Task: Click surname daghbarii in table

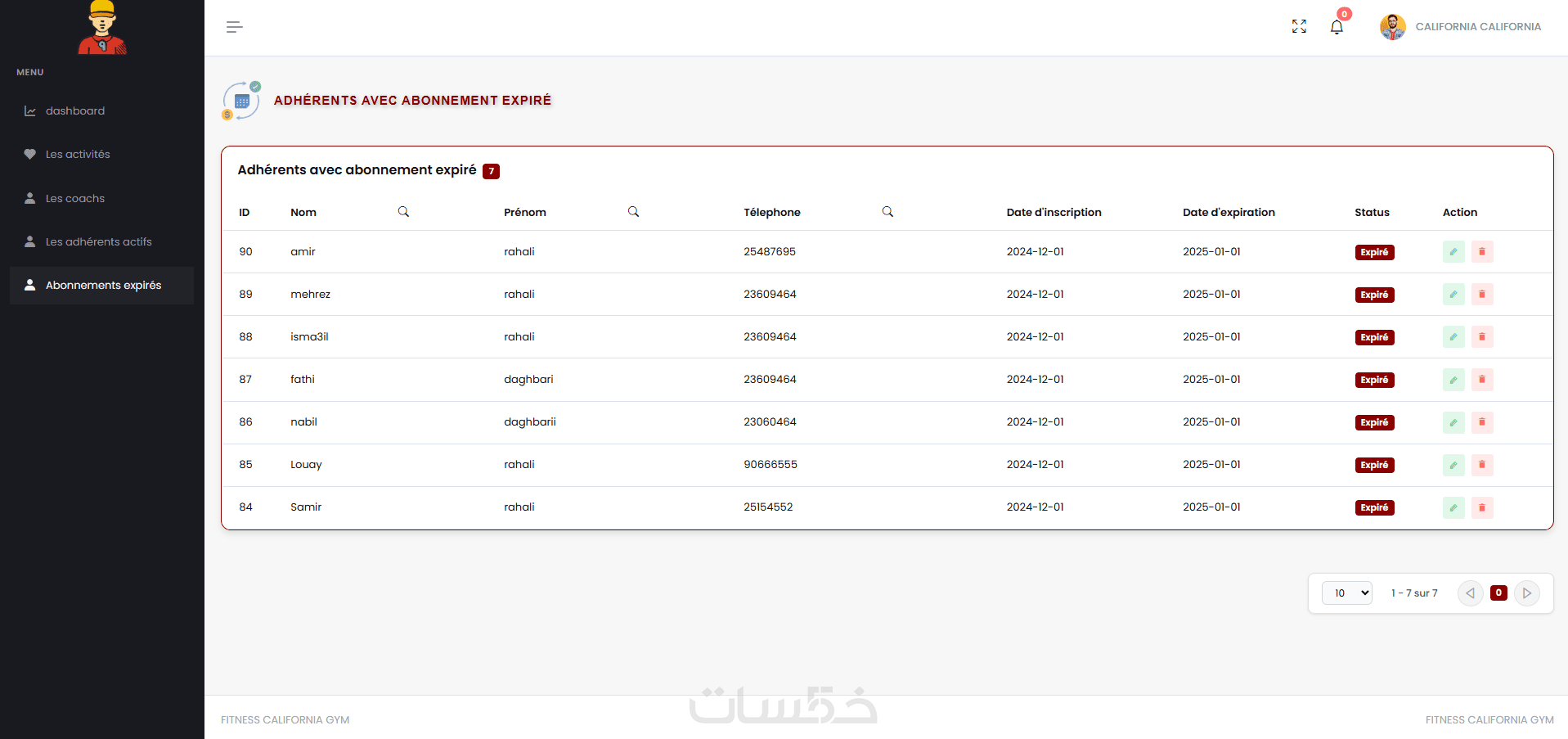Action: tap(530, 422)
